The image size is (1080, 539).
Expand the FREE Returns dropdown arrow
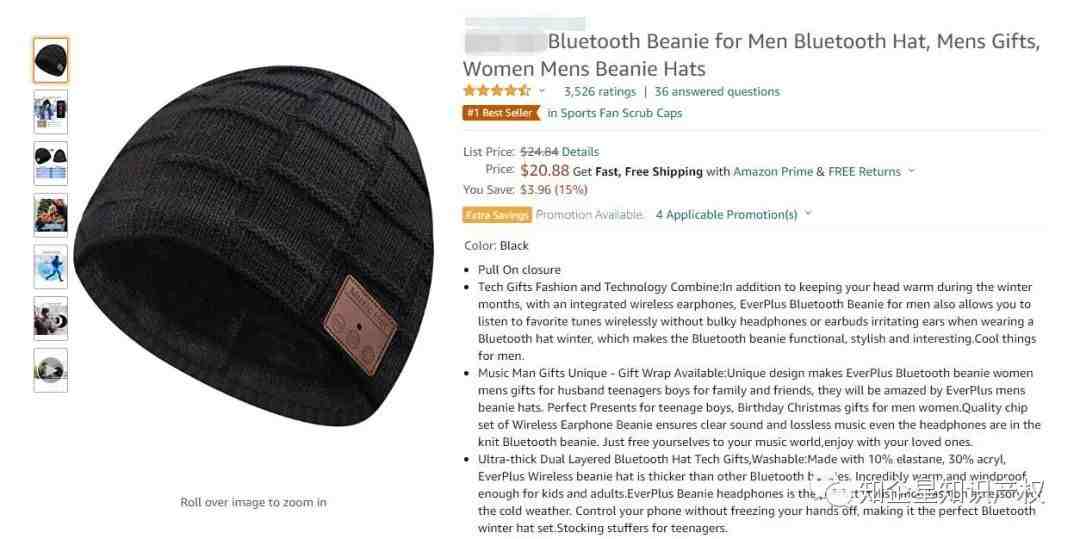pos(912,171)
